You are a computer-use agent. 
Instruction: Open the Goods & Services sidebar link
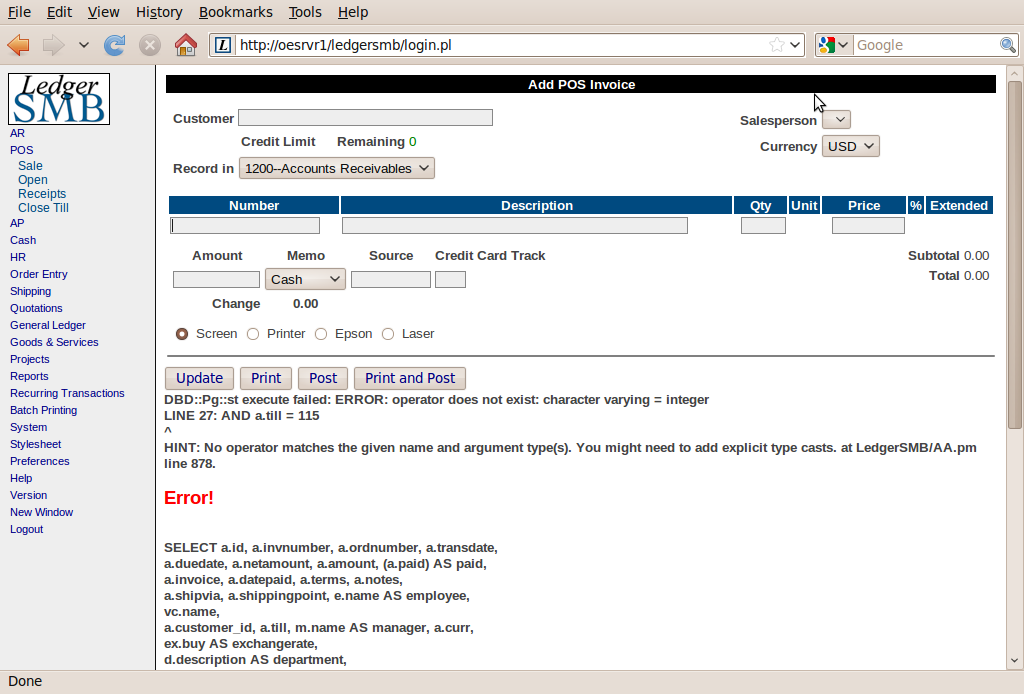tap(54, 342)
